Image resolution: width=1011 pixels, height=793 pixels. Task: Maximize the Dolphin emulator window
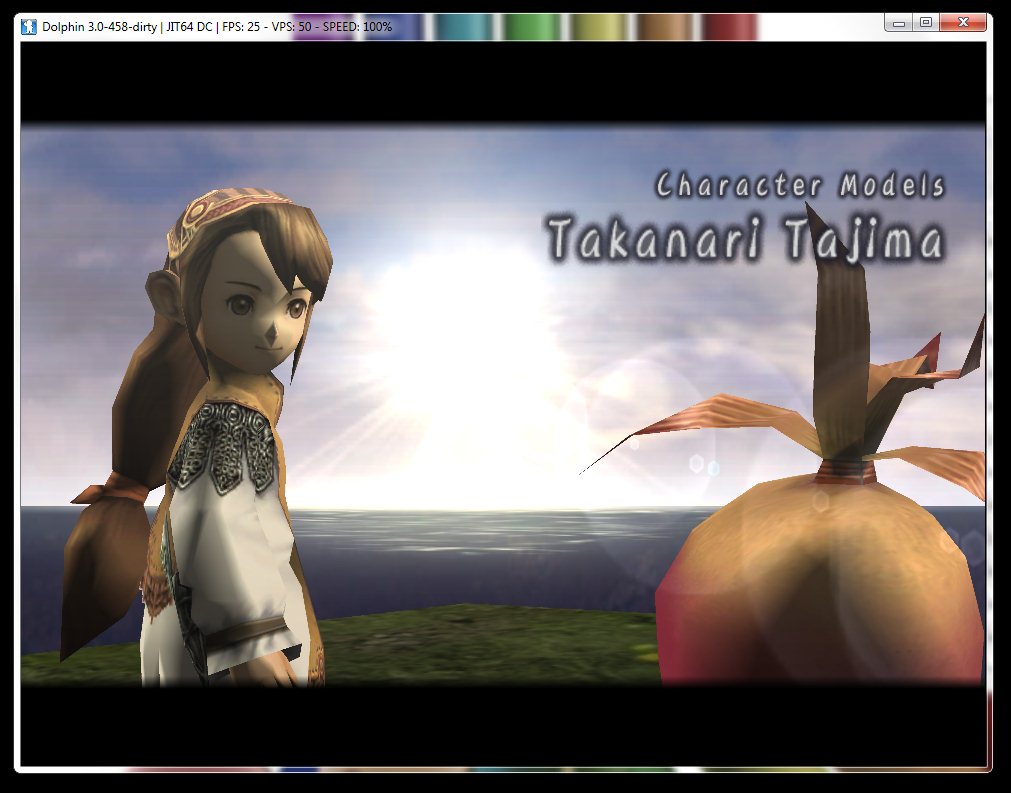click(926, 22)
